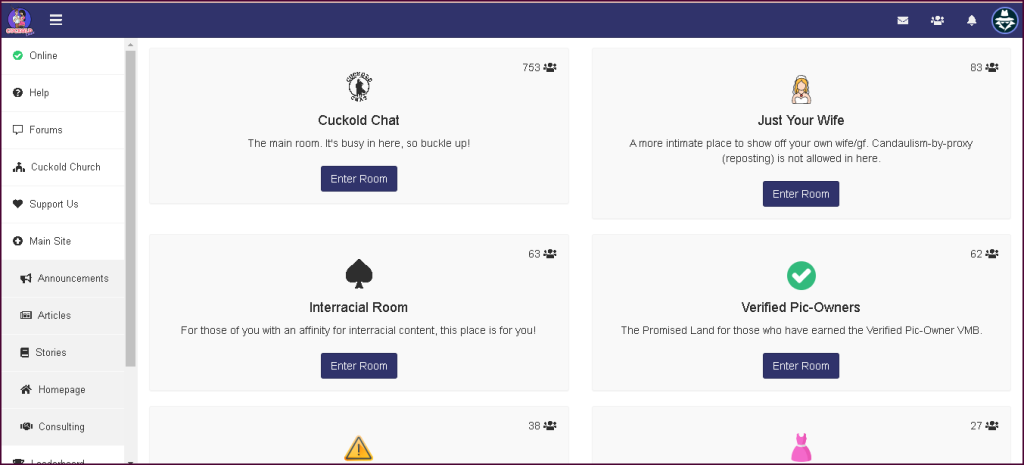Screen dimensions: 1024x465
Task: Open the Help sidebar item
Action: coord(38,93)
